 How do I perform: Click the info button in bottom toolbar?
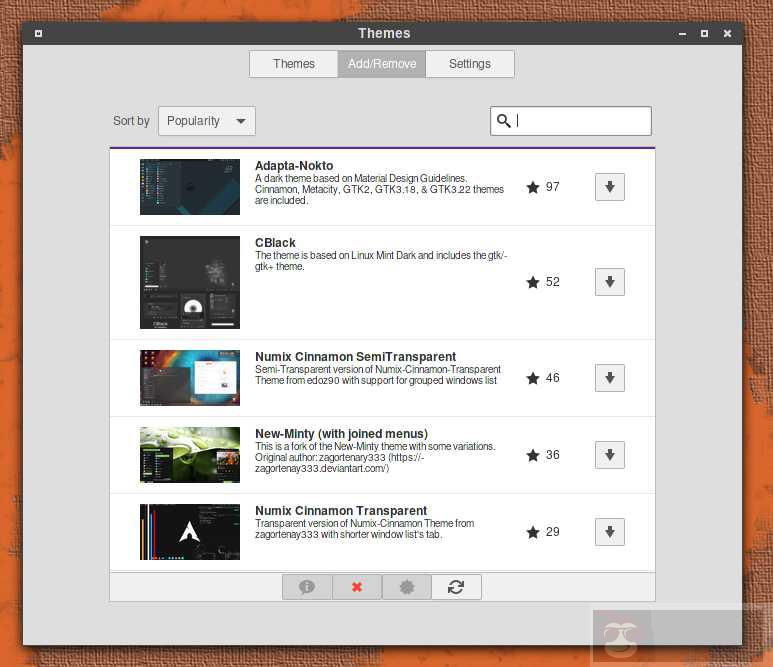(307, 587)
